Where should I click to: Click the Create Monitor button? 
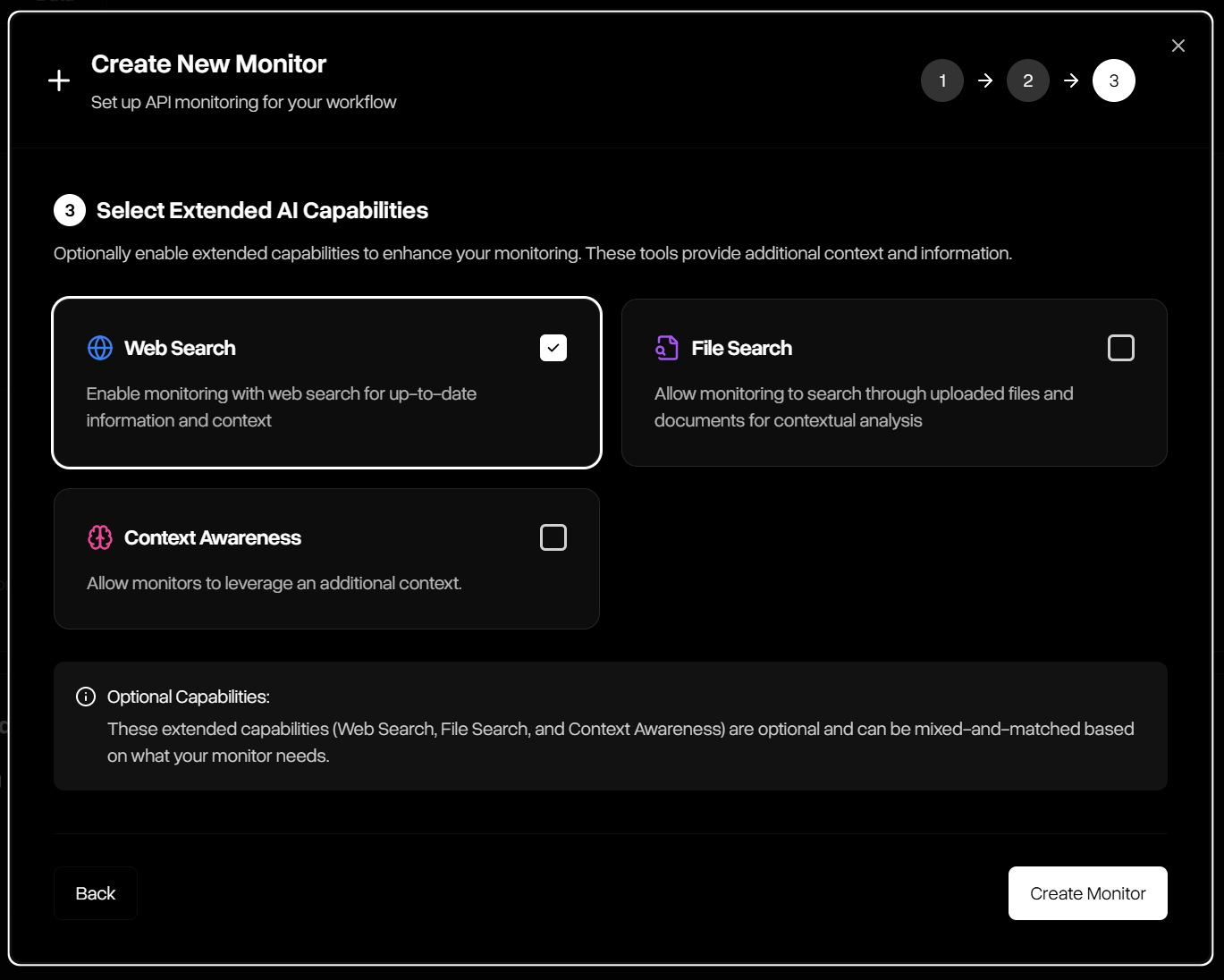1087,892
